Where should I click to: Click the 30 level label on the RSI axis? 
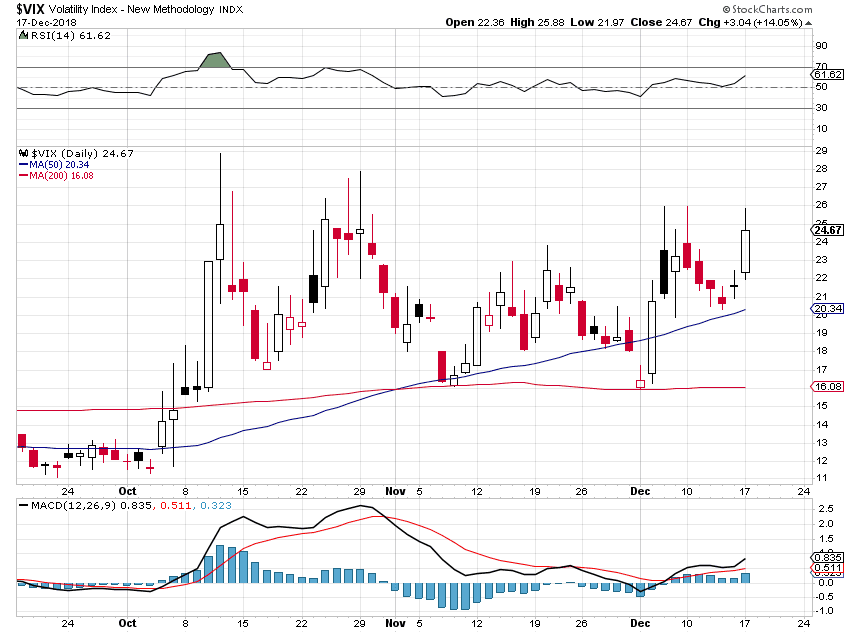pyautogui.click(x=821, y=107)
